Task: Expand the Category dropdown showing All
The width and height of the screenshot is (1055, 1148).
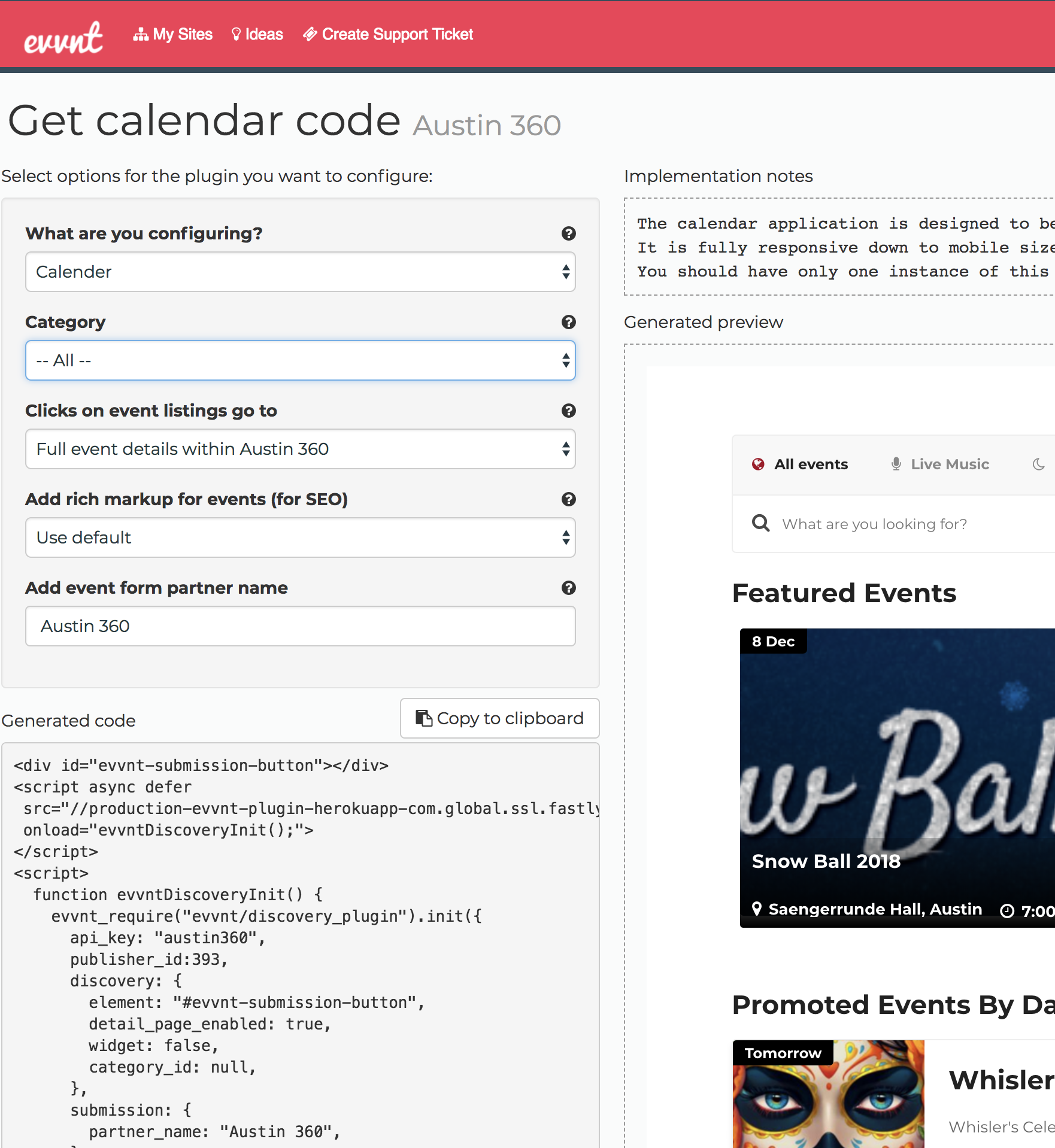Action: (301, 360)
